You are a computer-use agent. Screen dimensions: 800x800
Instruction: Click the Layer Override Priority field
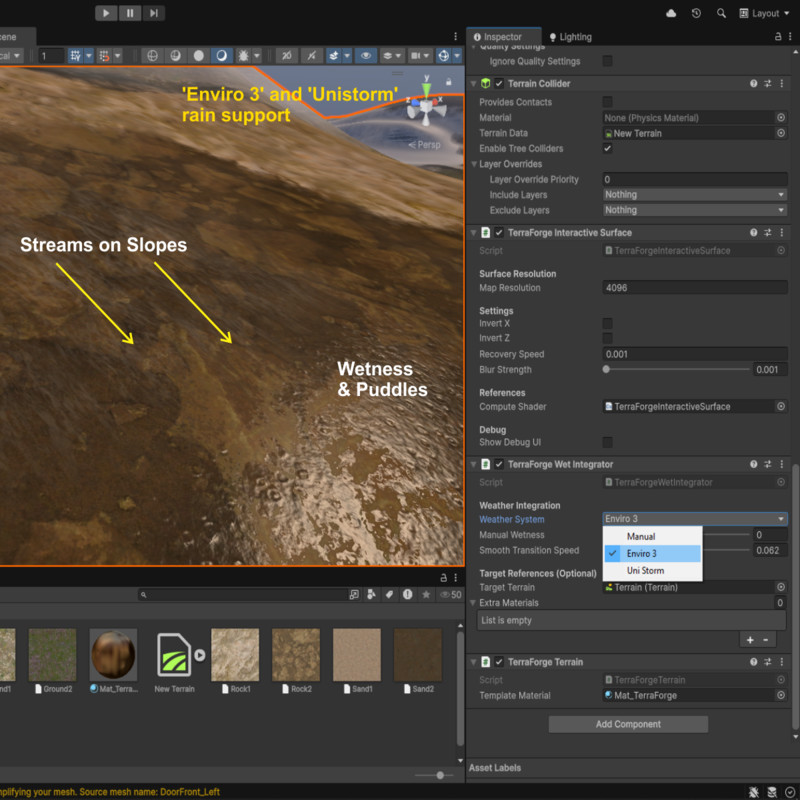[x=695, y=180]
